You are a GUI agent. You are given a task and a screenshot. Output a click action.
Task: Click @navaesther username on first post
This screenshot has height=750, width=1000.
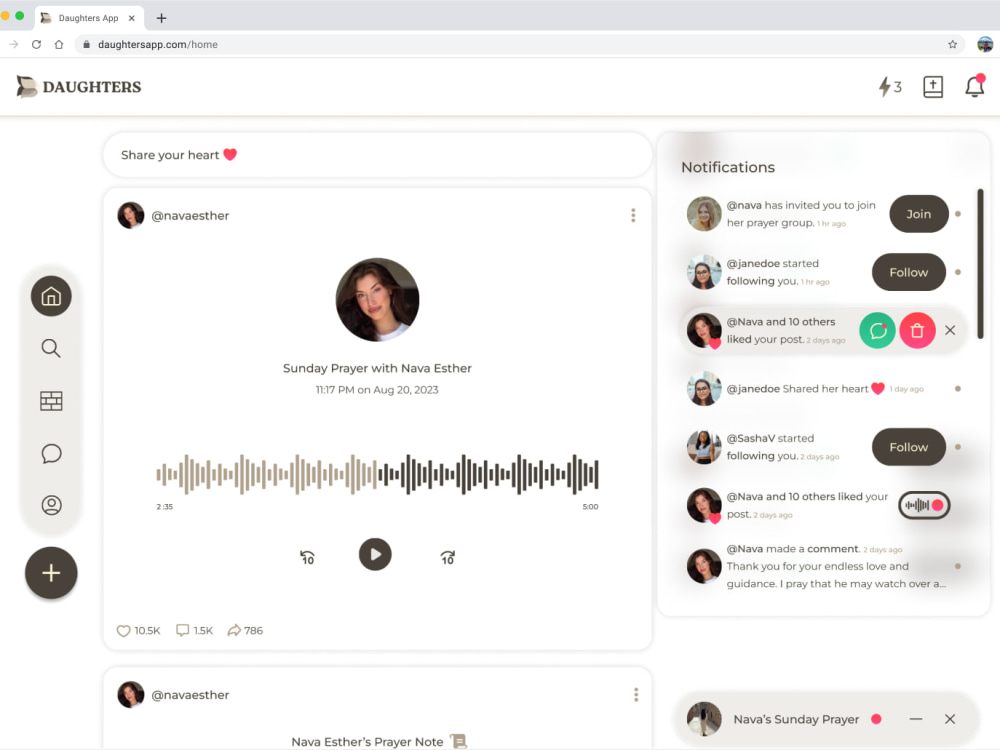pos(190,216)
